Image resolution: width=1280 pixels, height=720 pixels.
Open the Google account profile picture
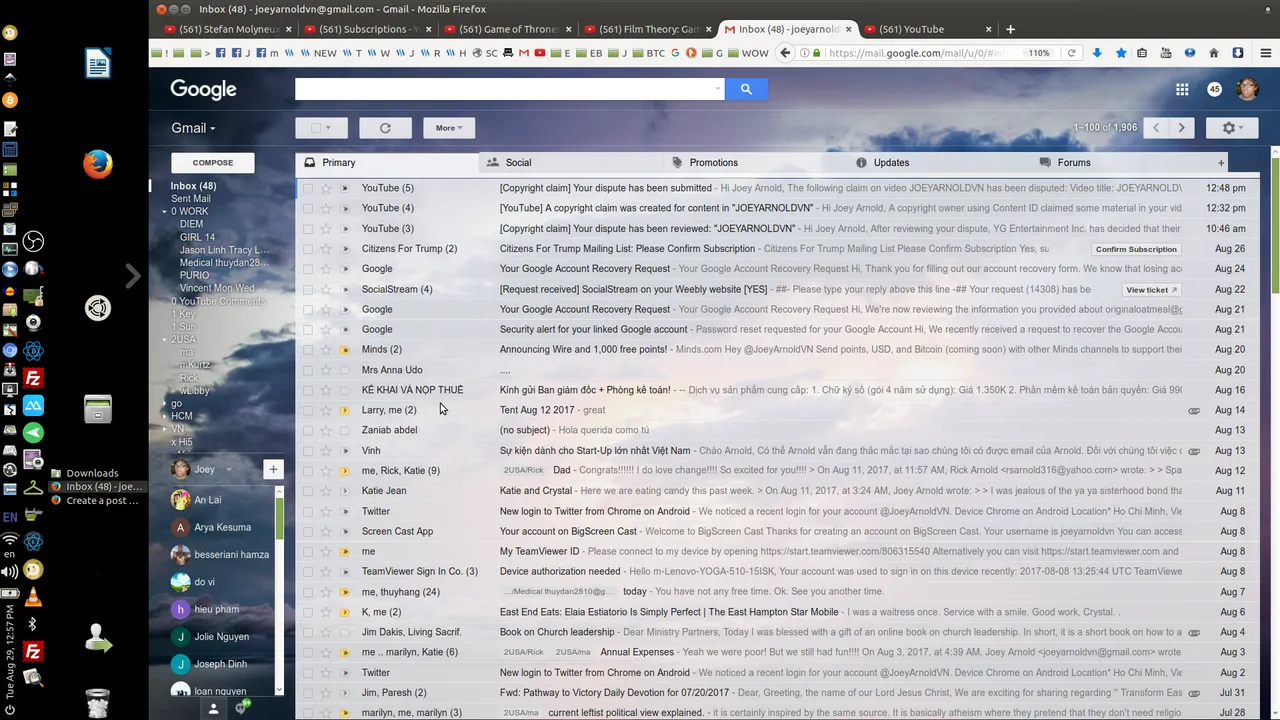point(1247,89)
